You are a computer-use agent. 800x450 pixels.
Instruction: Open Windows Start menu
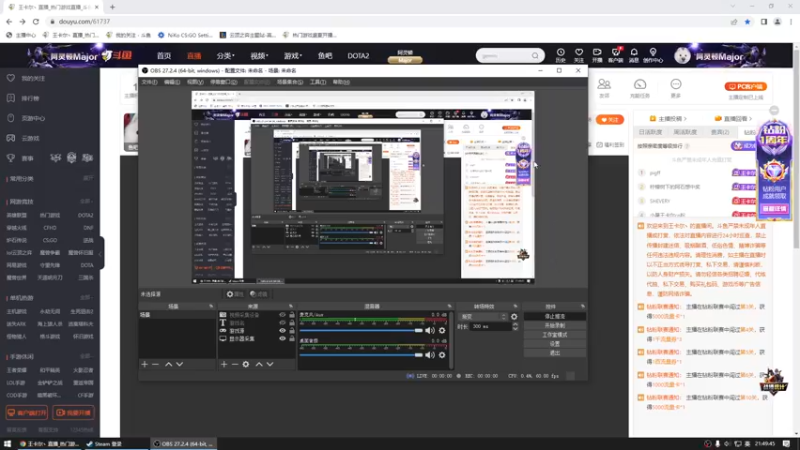tap(7, 444)
